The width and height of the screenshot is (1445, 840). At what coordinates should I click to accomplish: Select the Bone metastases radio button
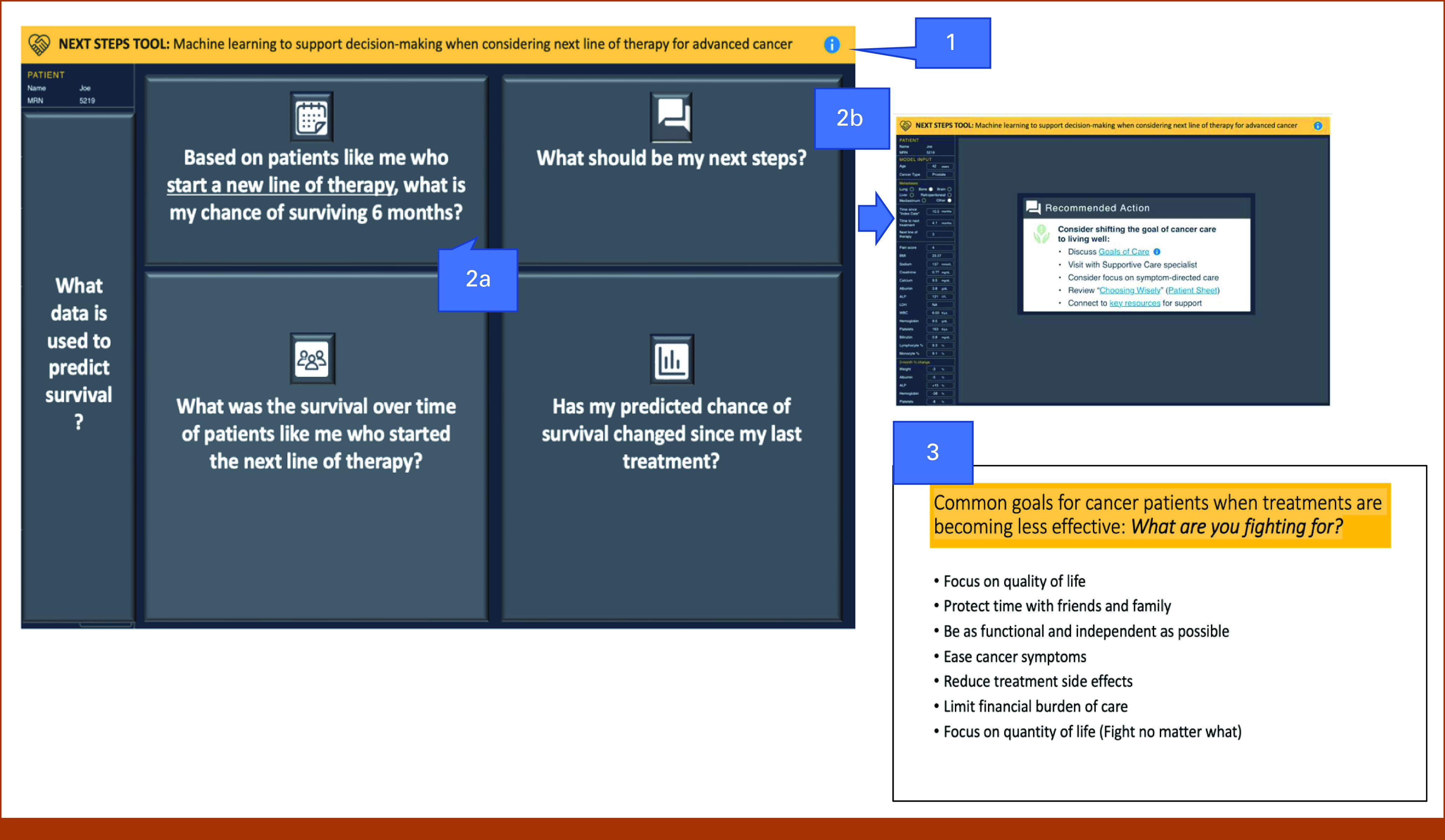click(x=931, y=189)
